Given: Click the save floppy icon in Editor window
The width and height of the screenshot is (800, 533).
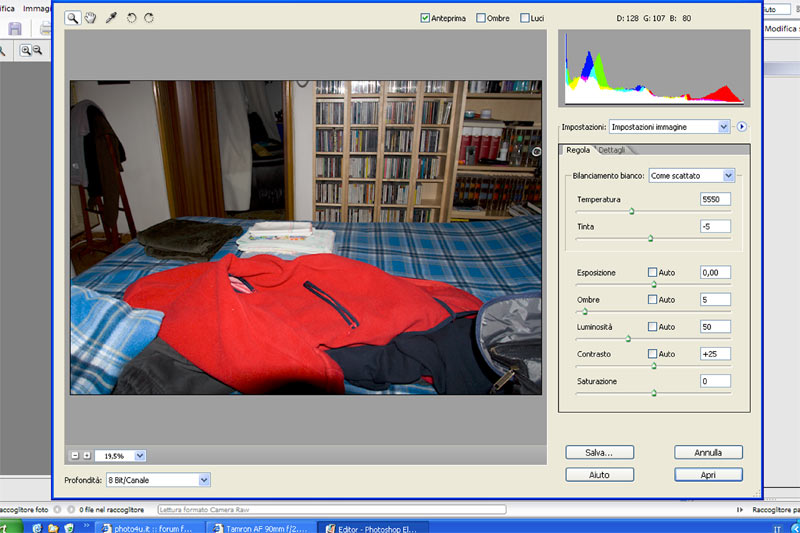Looking at the screenshot, I should (x=15, y=29).
